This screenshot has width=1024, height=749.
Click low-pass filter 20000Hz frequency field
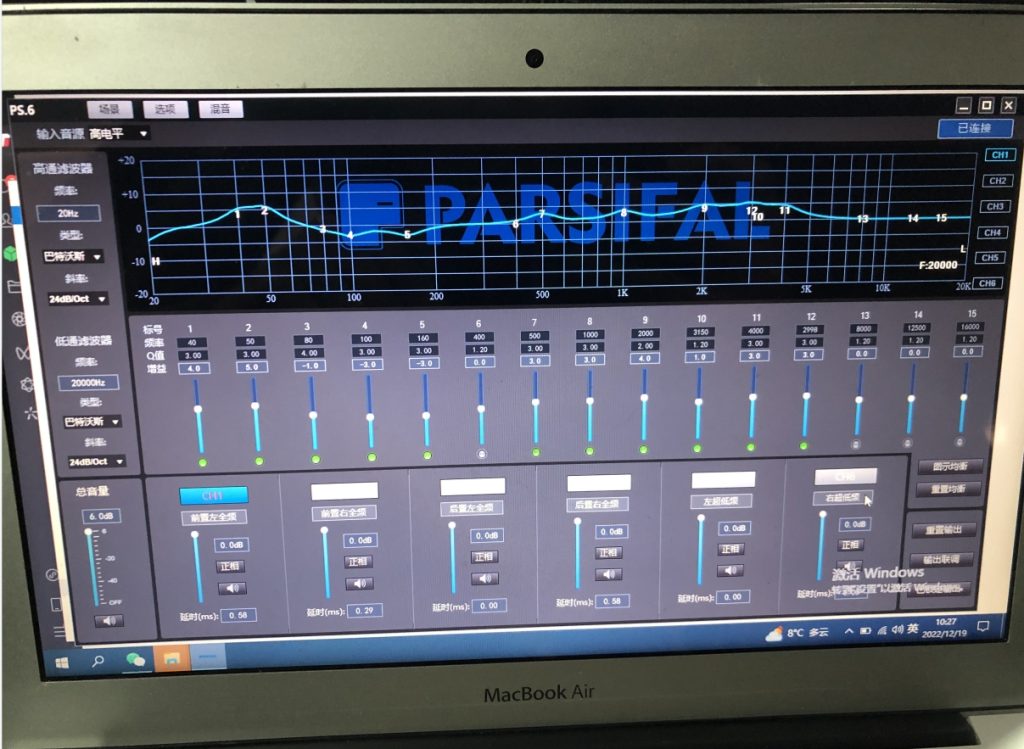click(88, 383)
